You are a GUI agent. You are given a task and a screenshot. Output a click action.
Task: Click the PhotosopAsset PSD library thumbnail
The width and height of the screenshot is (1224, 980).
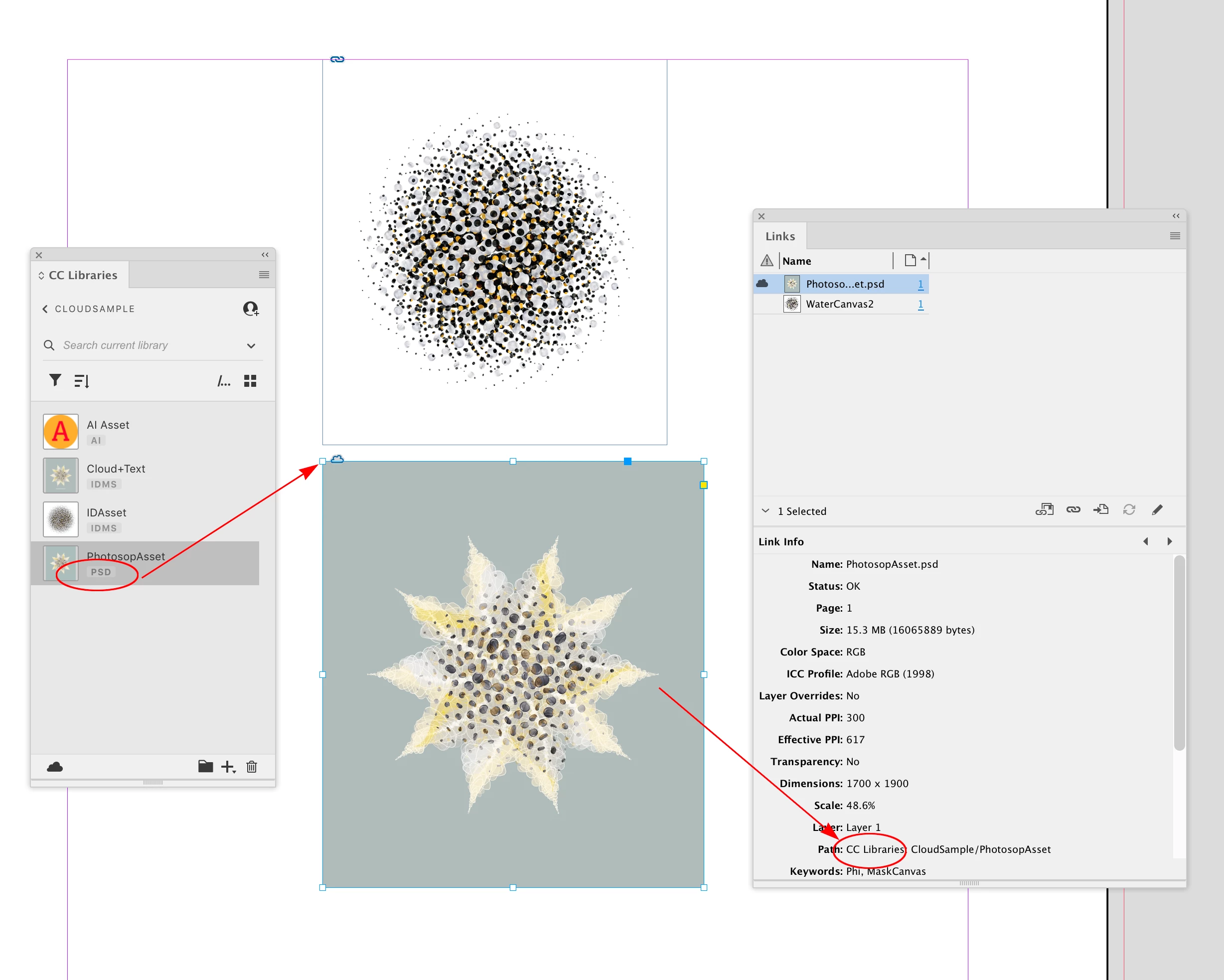pos(61,563)
